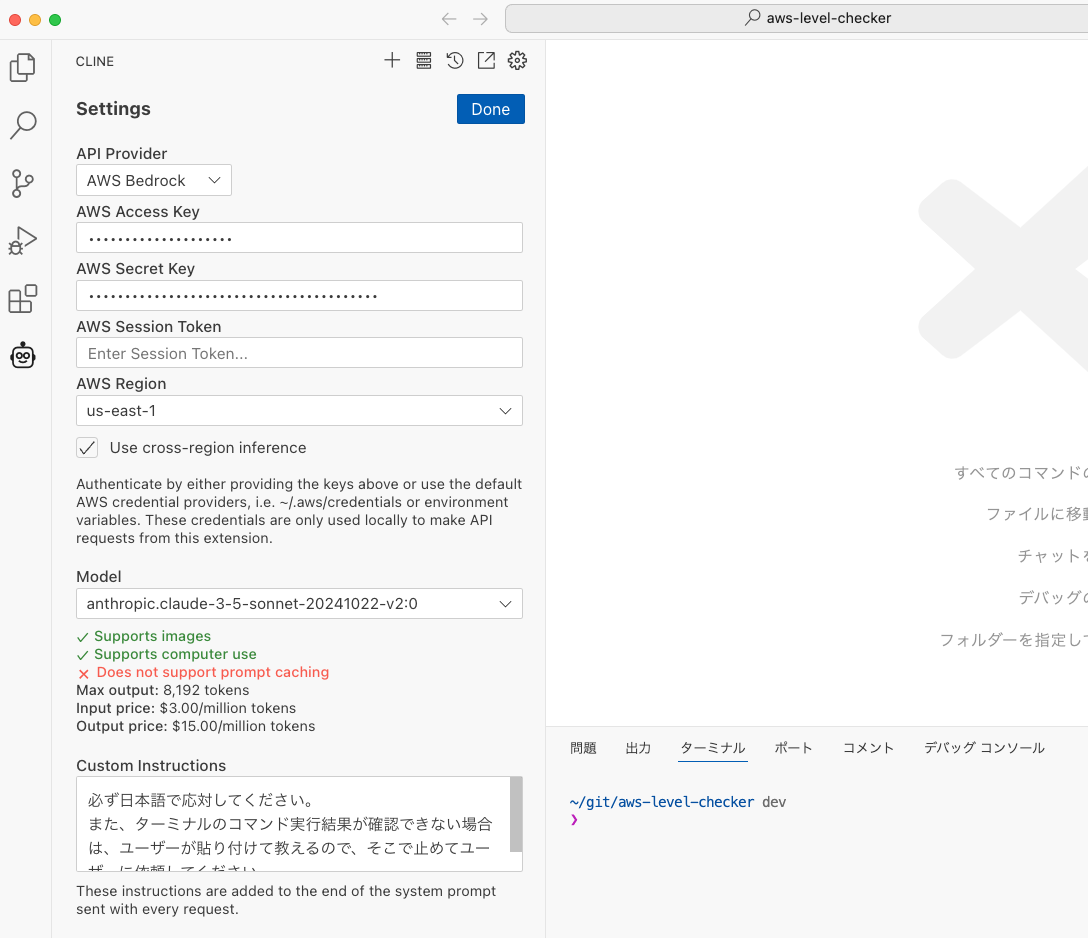Image resolution: width=1088 pixels, height=938 pixels.
Task: Switch to the 出力 tab
Action: click(x=638, y=747)
